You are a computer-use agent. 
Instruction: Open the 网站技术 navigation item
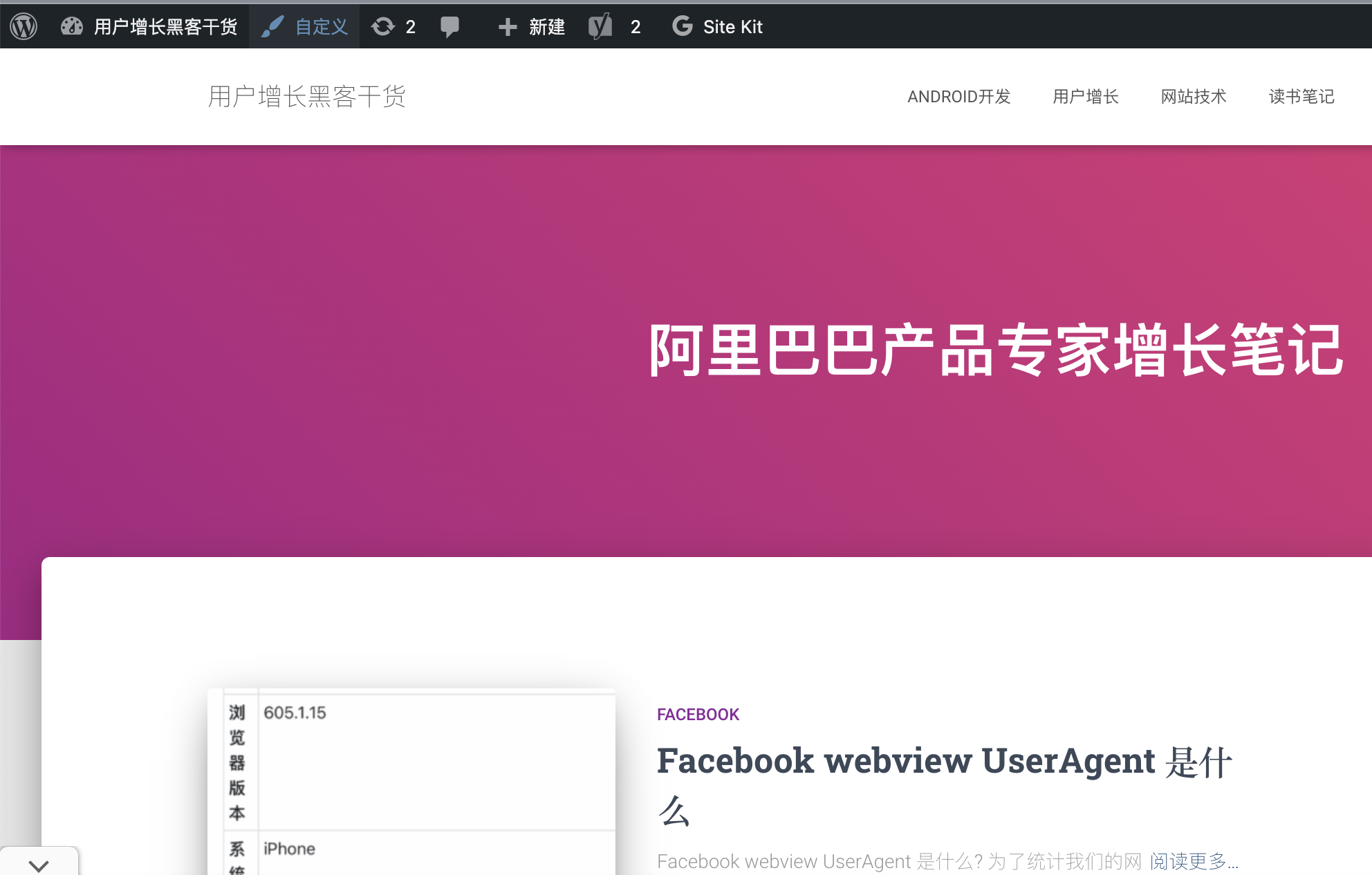tap(1194, 96)
